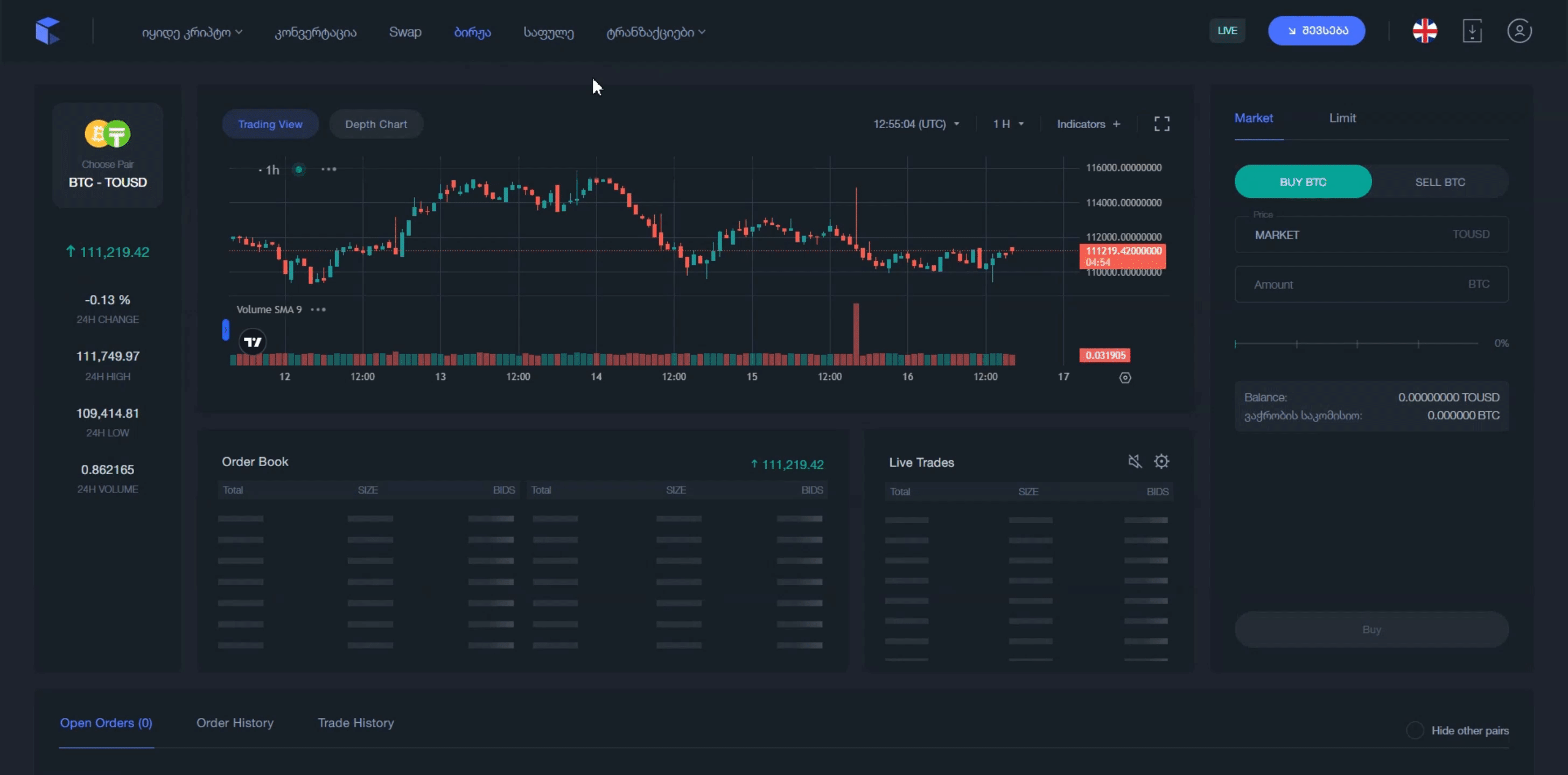Viewport: 1568px width, 775px height.
Task: Switch to the Limit order tab
Action: pos(1342,118)
